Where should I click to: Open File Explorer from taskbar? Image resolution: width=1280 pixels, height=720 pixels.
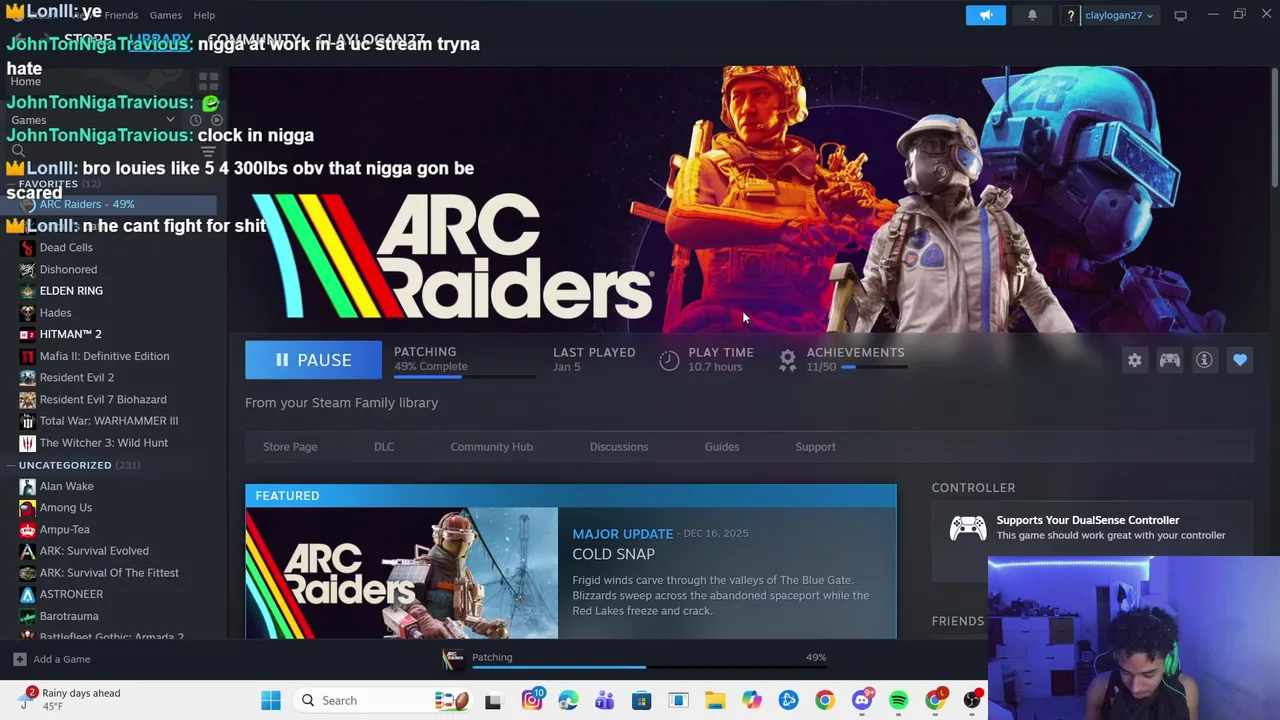point(715,701)
